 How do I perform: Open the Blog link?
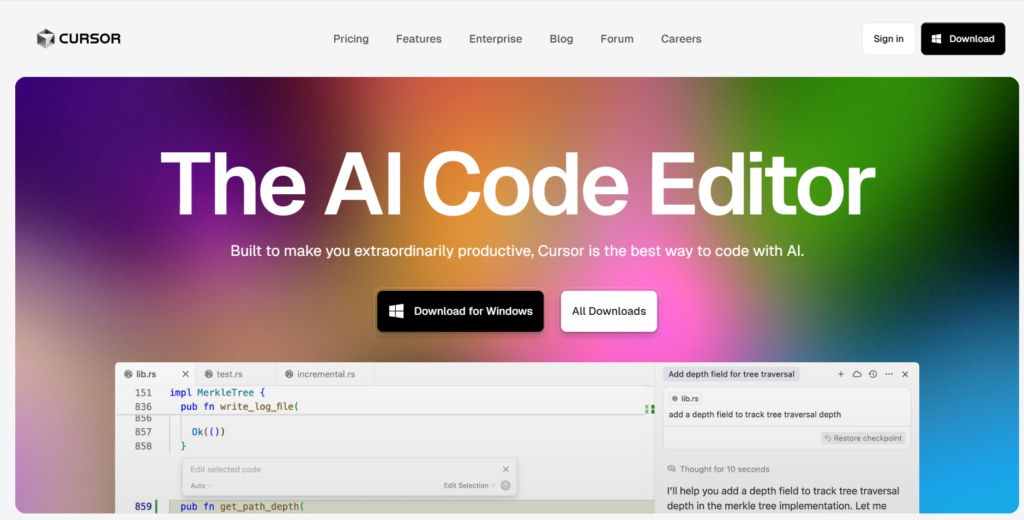561,39
